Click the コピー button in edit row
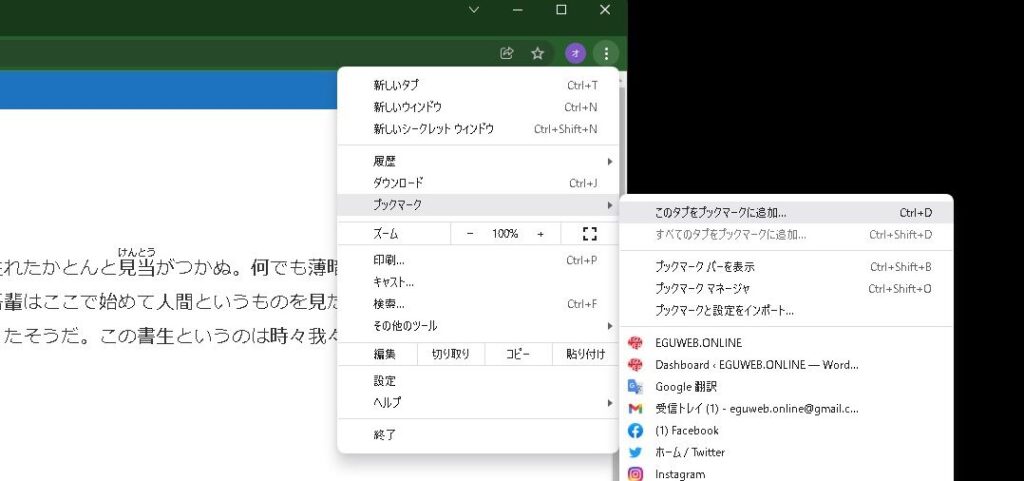Image resolution: width=1024 pixels, height=481 pixels. click(x=517, y=354)
